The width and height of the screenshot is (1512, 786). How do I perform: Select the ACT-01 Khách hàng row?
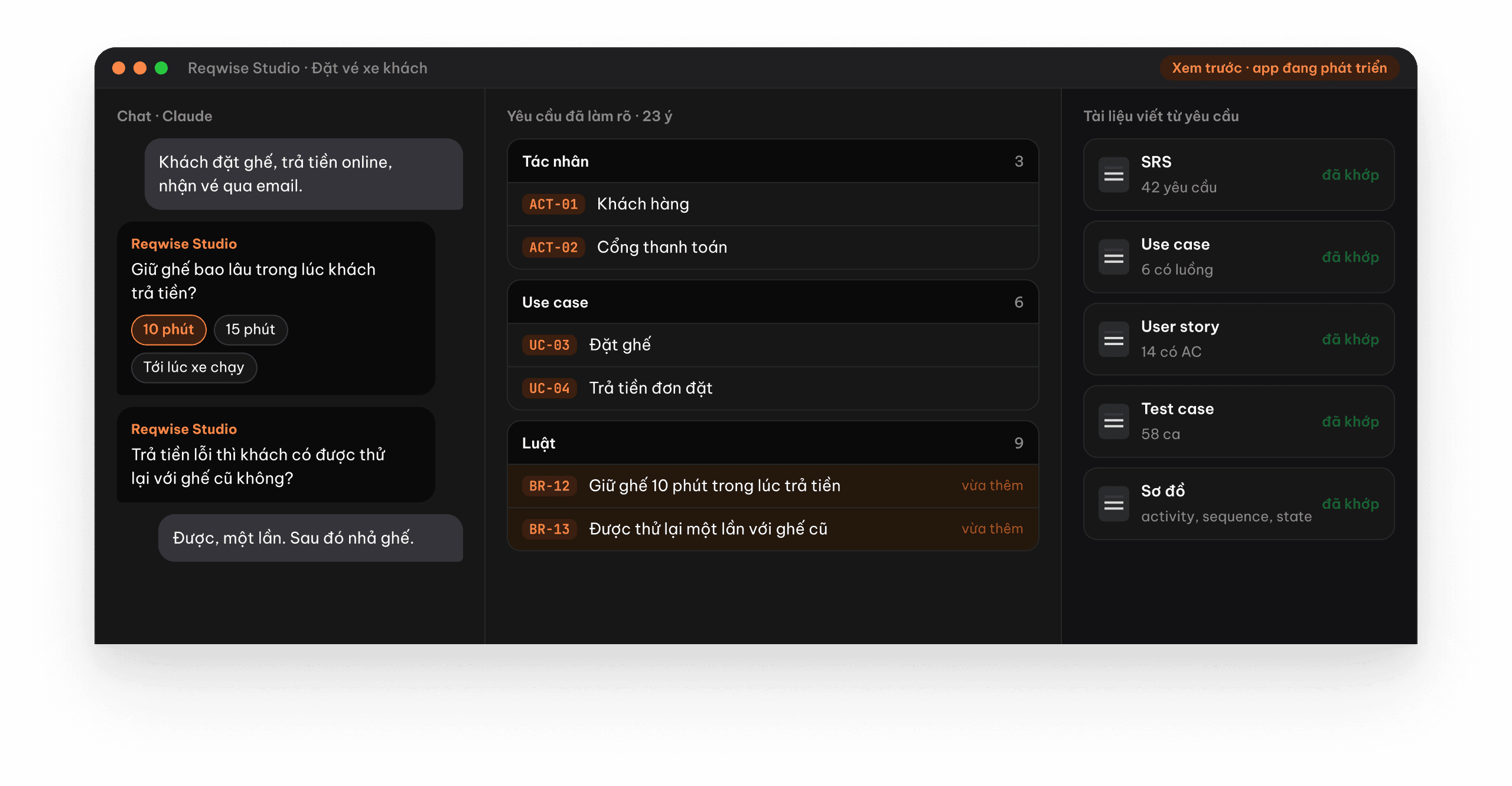coord(773,204)
